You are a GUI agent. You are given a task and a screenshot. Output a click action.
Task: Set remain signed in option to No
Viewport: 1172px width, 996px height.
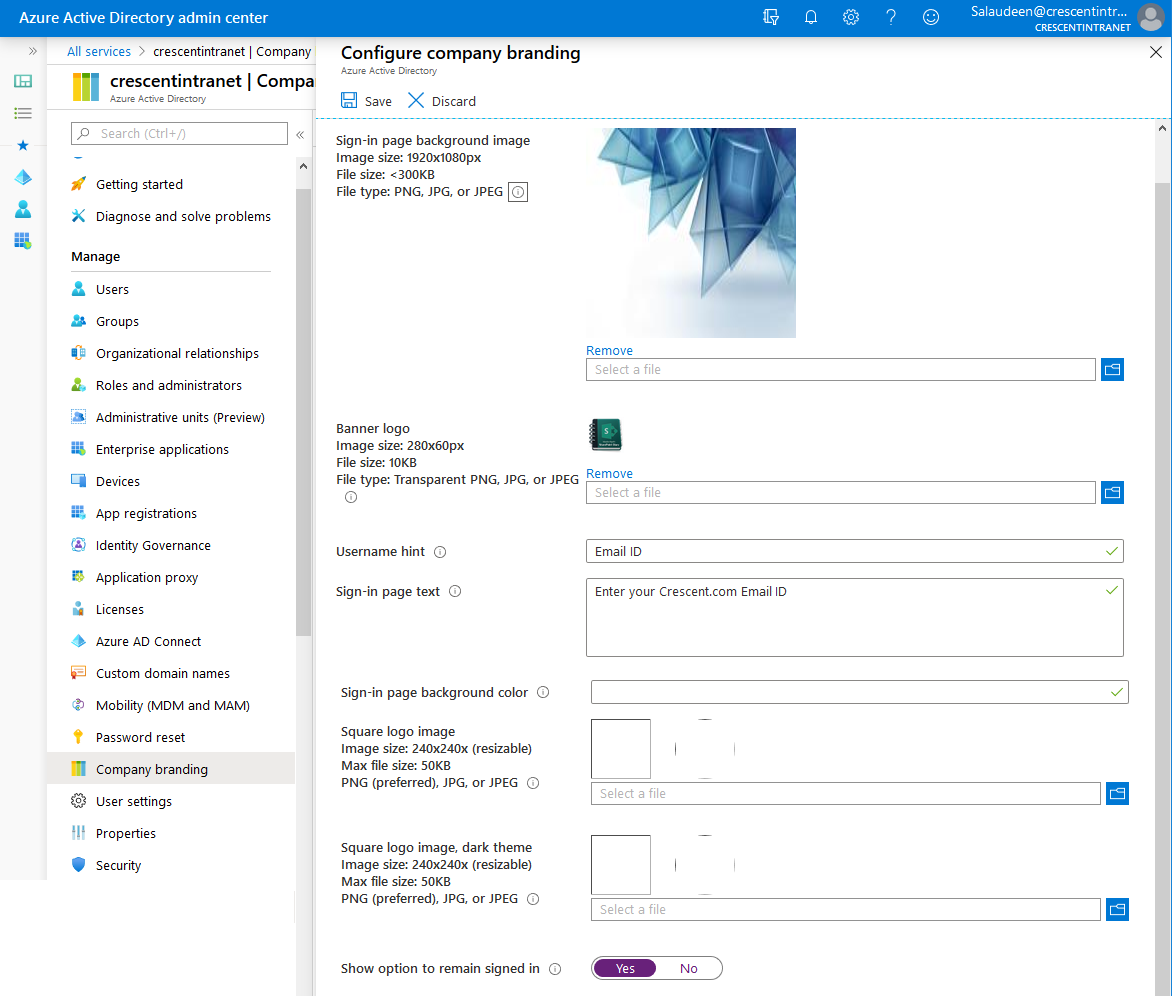pyautogui.click(x=688, y=968)
